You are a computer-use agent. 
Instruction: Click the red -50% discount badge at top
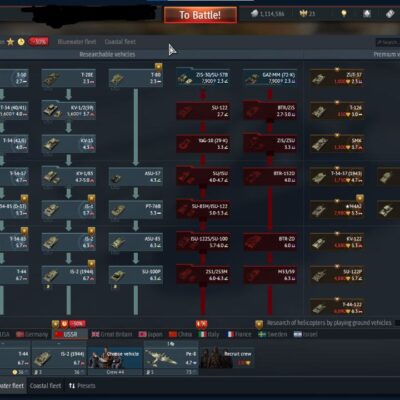point(38,42)
